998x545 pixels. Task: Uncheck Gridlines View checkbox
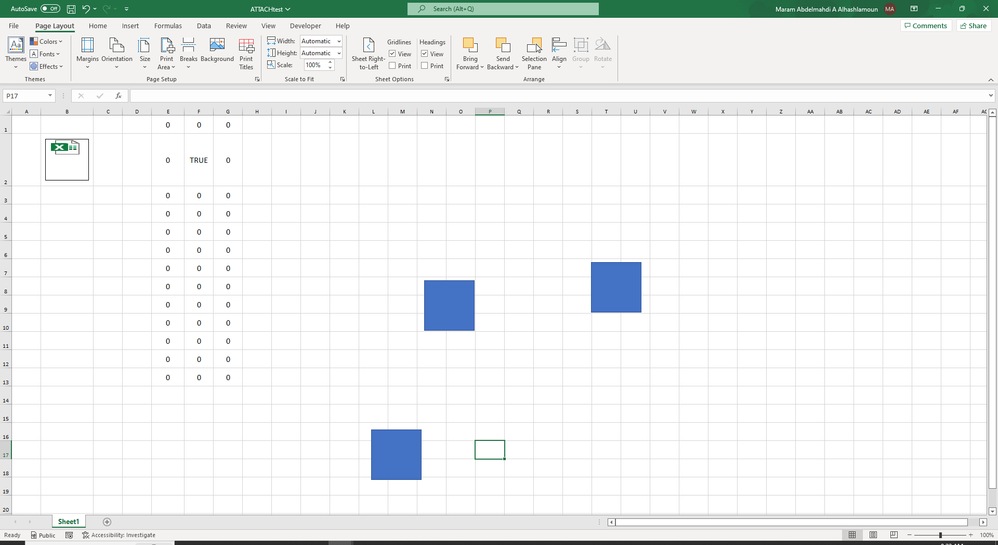pos(392,53)
